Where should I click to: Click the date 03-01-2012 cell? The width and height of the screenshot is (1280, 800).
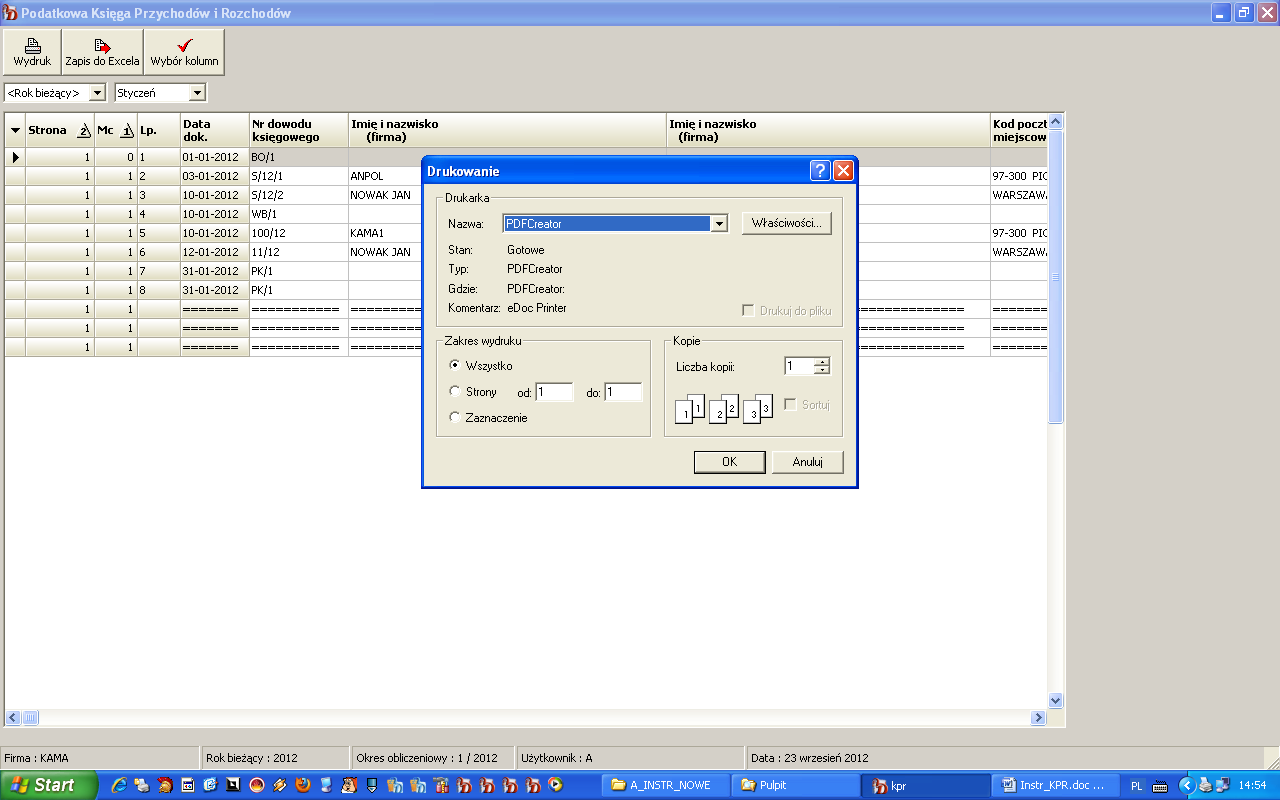[x=215, y=176]
